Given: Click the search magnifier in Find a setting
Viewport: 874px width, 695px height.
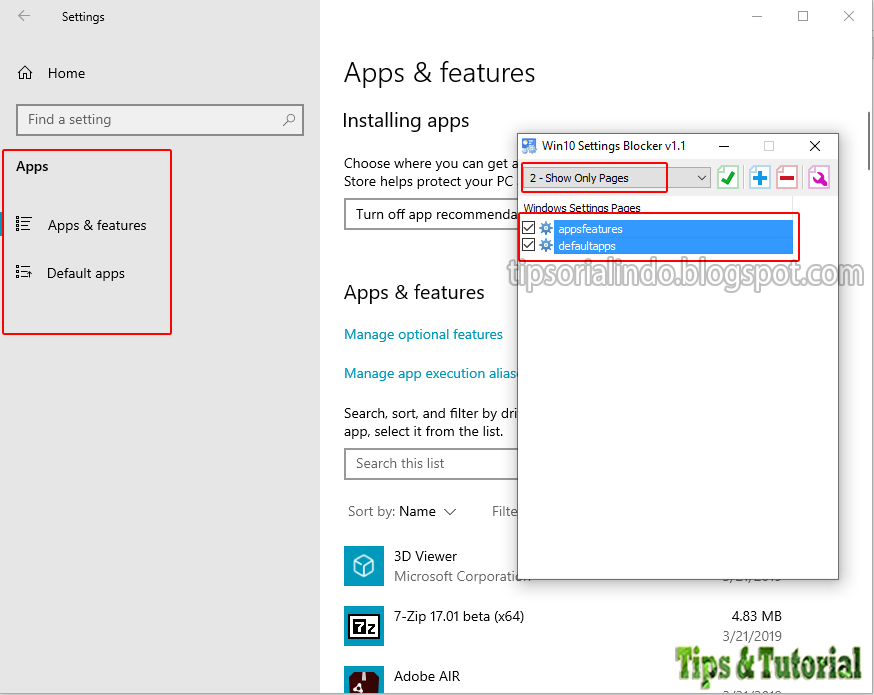Looking at the screenshot, I should tap(289, 119).
